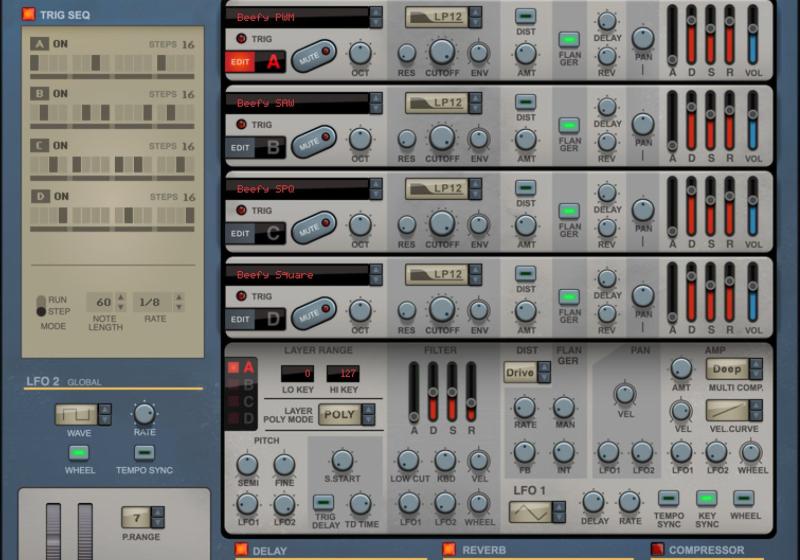Viewport: 800px width, 560px height.
Task: Toggle sequencer row C ON button
Action: pos(60,145)
